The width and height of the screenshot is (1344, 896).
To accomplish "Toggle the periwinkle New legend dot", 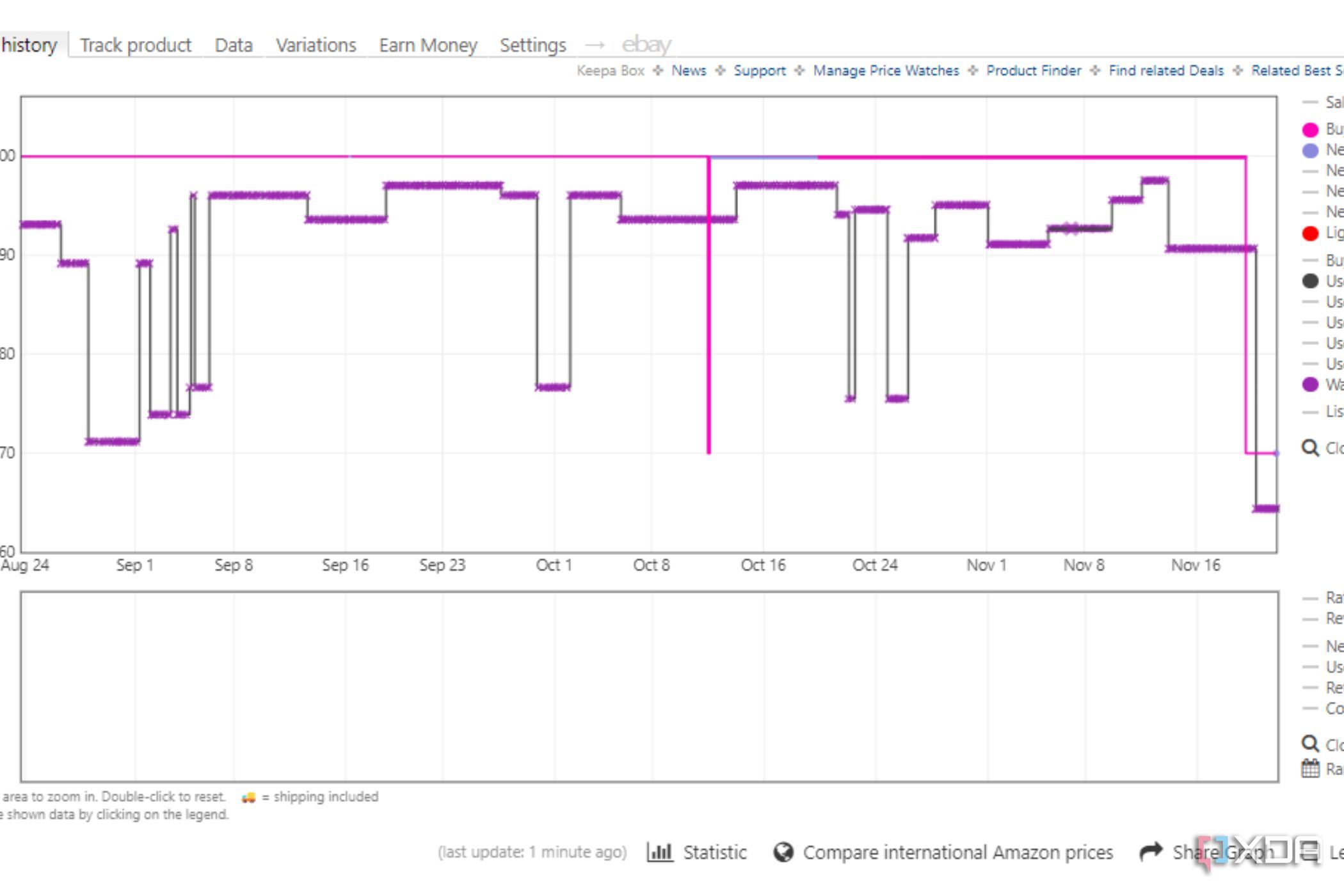I will click(x=1310, y=150).
